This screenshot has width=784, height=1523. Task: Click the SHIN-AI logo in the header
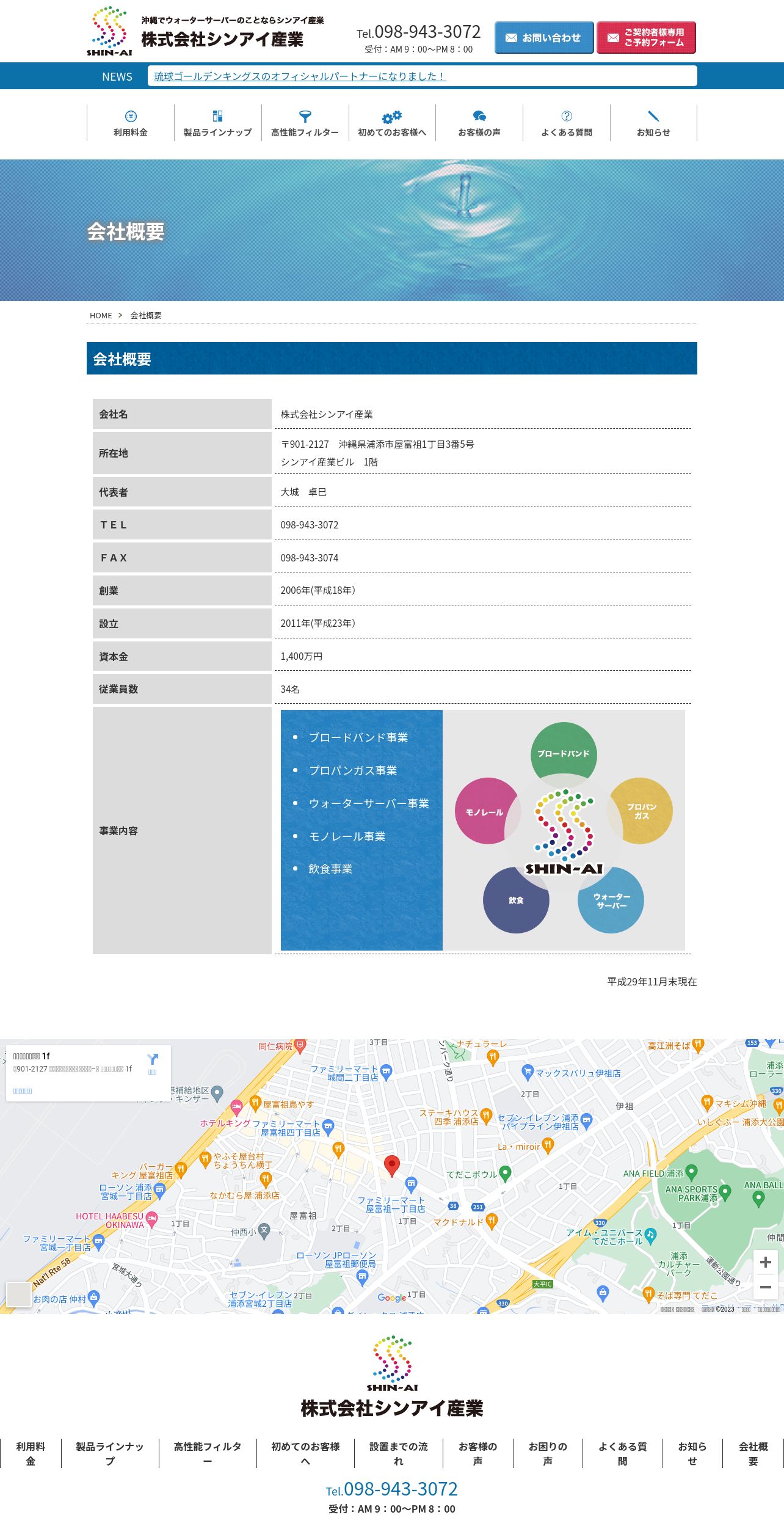pos(109,31)
